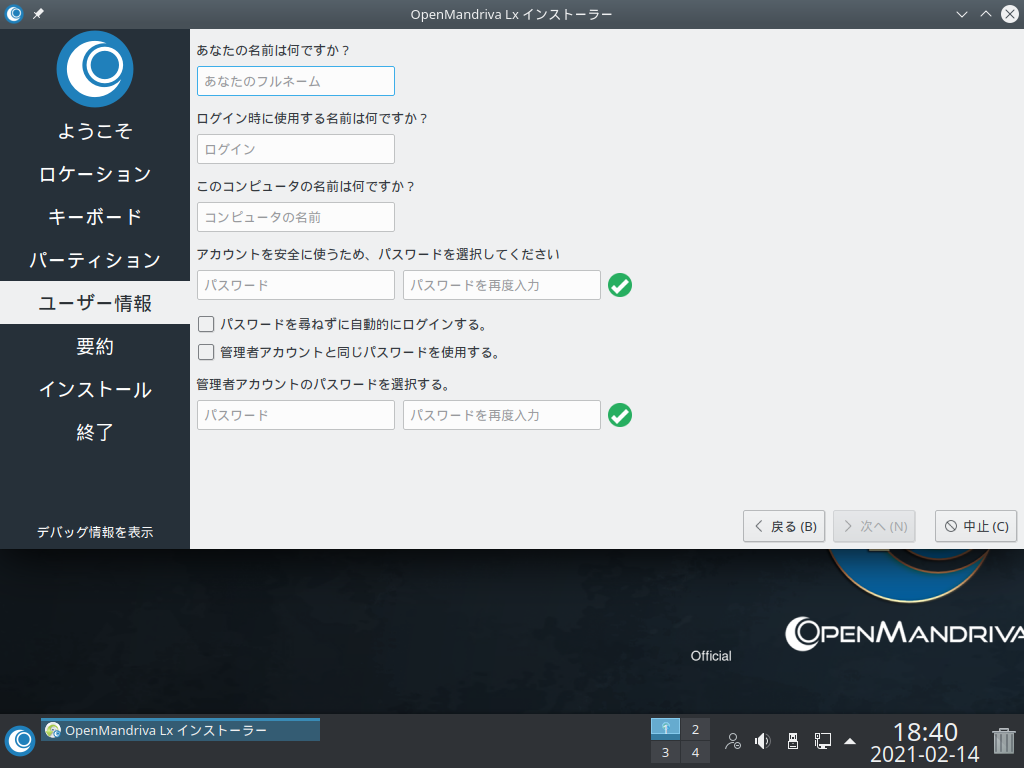Switch to virtual desktop 4 in pager
The height and width of the screenshot is (768, 1024).
coord(696,752)
